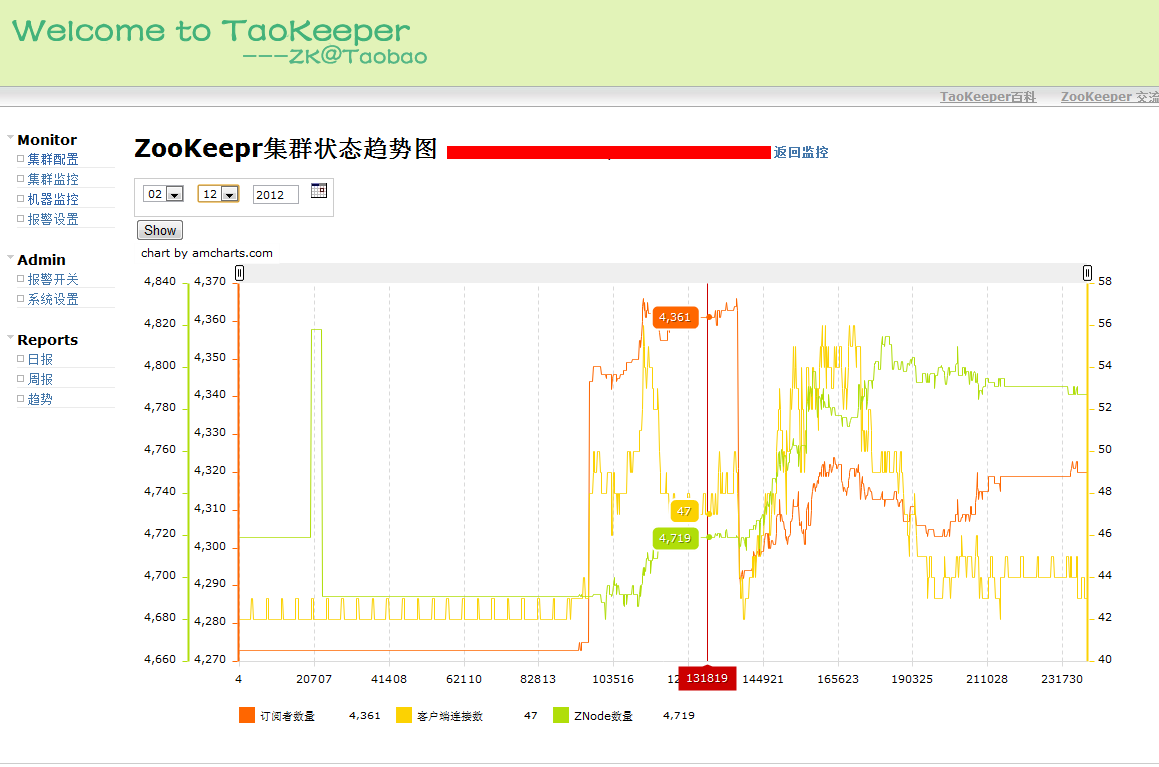This screenshot has width=1159, height=767.
Task: Open 集群配置 in Monitor menu
Action: pos(52,160)
